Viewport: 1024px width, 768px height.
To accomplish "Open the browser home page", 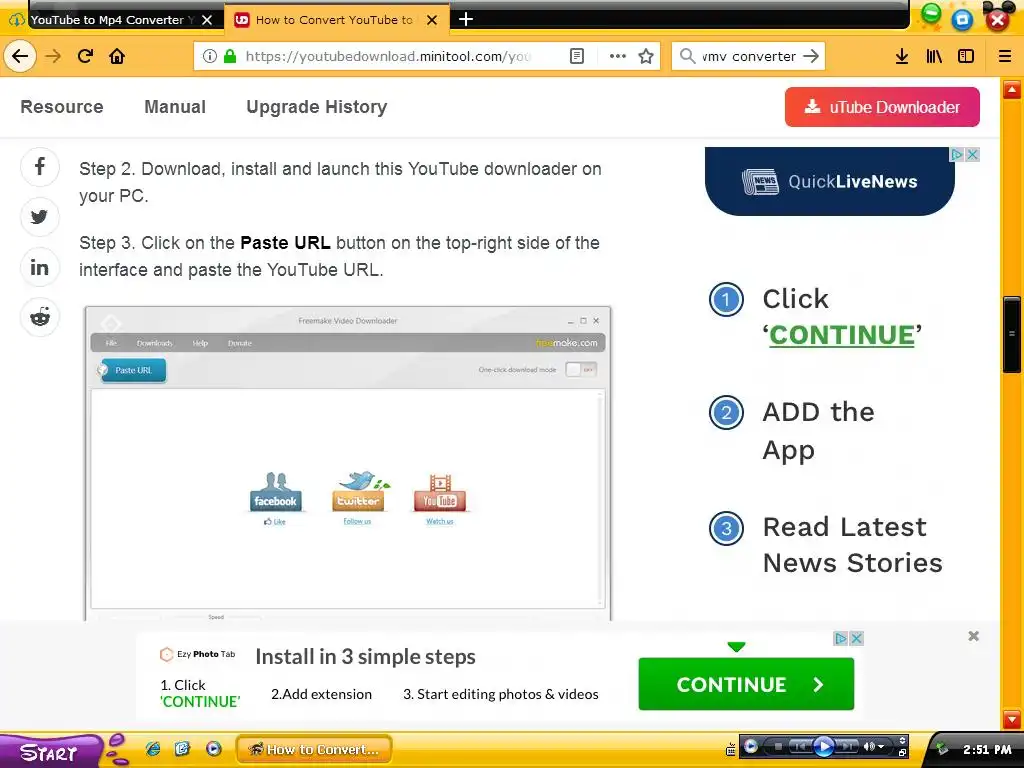I will tap(118, 56).
